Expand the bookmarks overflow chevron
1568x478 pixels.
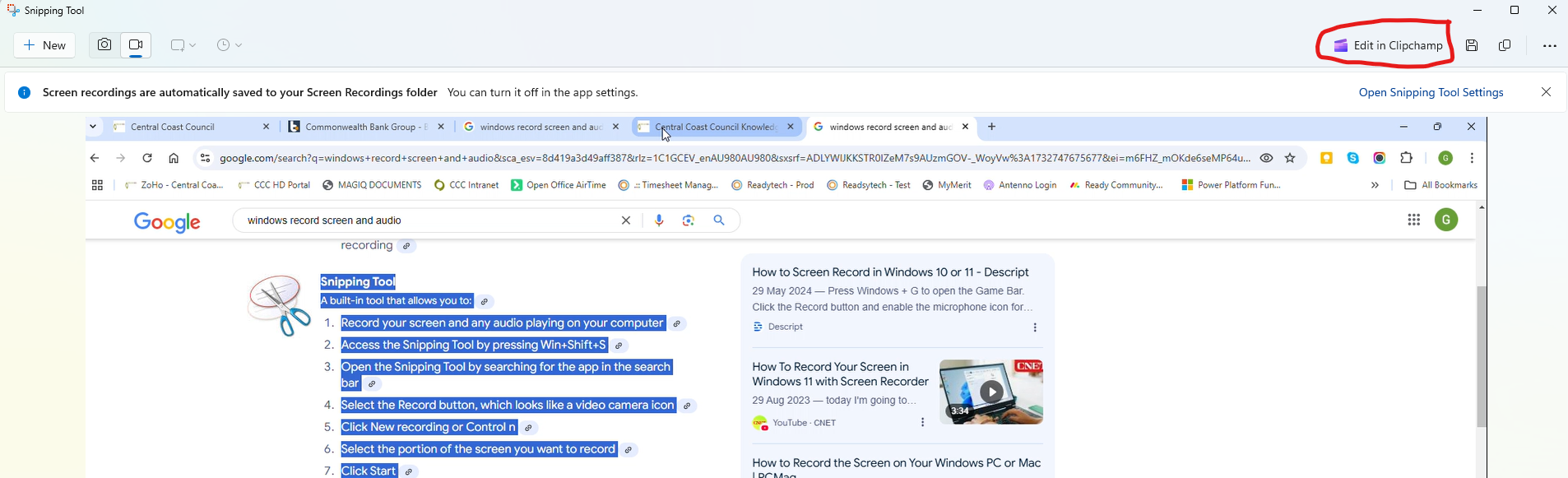1375,185
